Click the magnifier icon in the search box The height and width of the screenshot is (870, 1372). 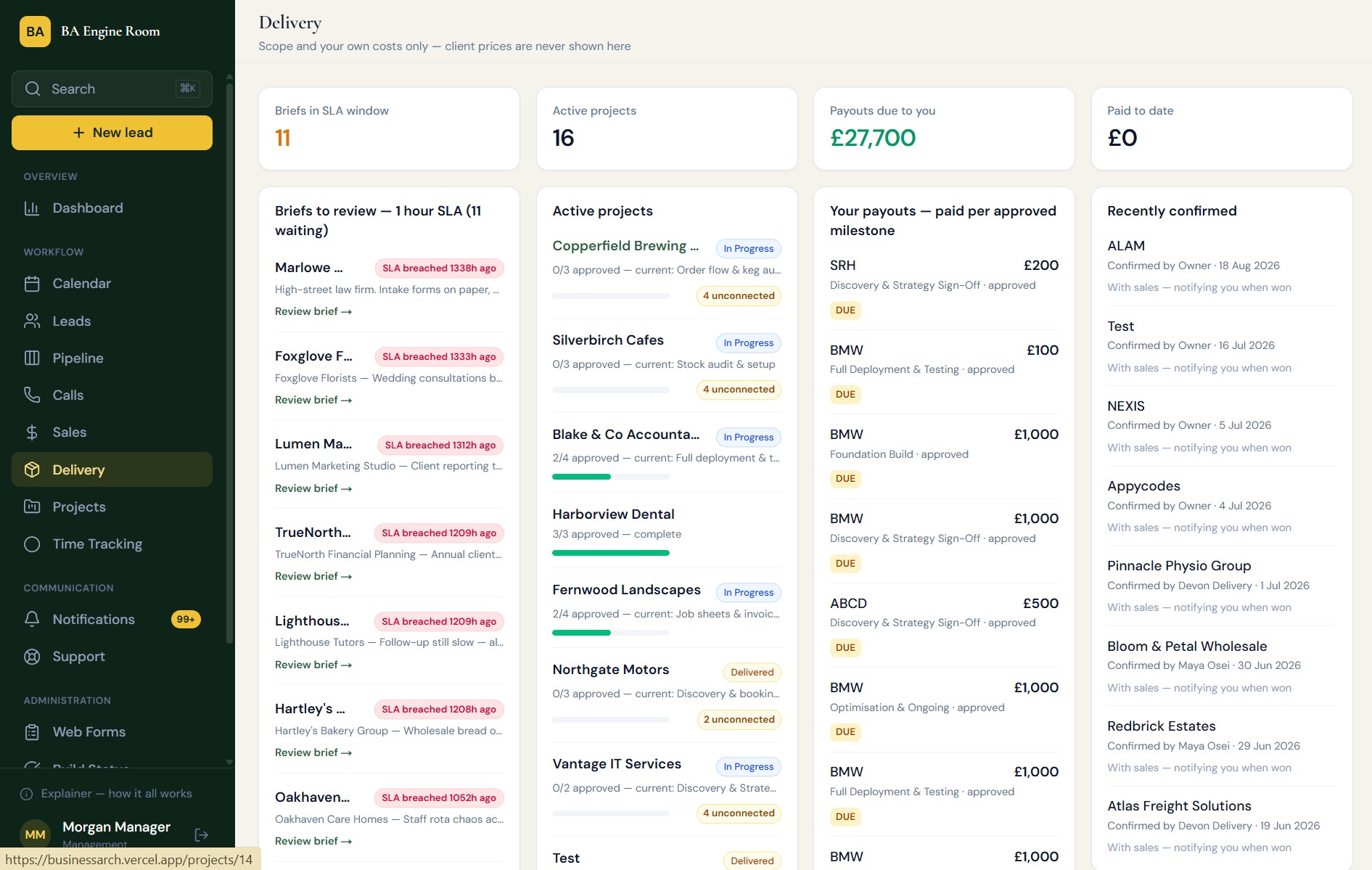click(33, 89)
